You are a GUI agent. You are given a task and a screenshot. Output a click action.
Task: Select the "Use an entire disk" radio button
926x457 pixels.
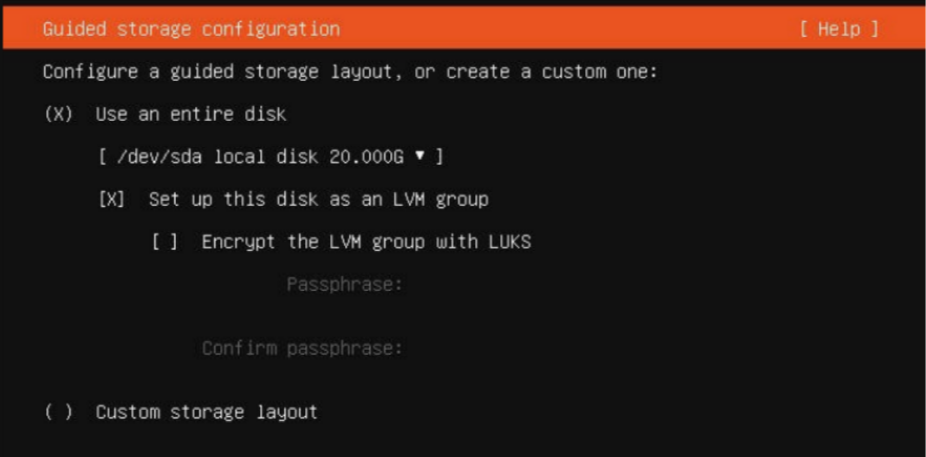(x=58, y=114)
